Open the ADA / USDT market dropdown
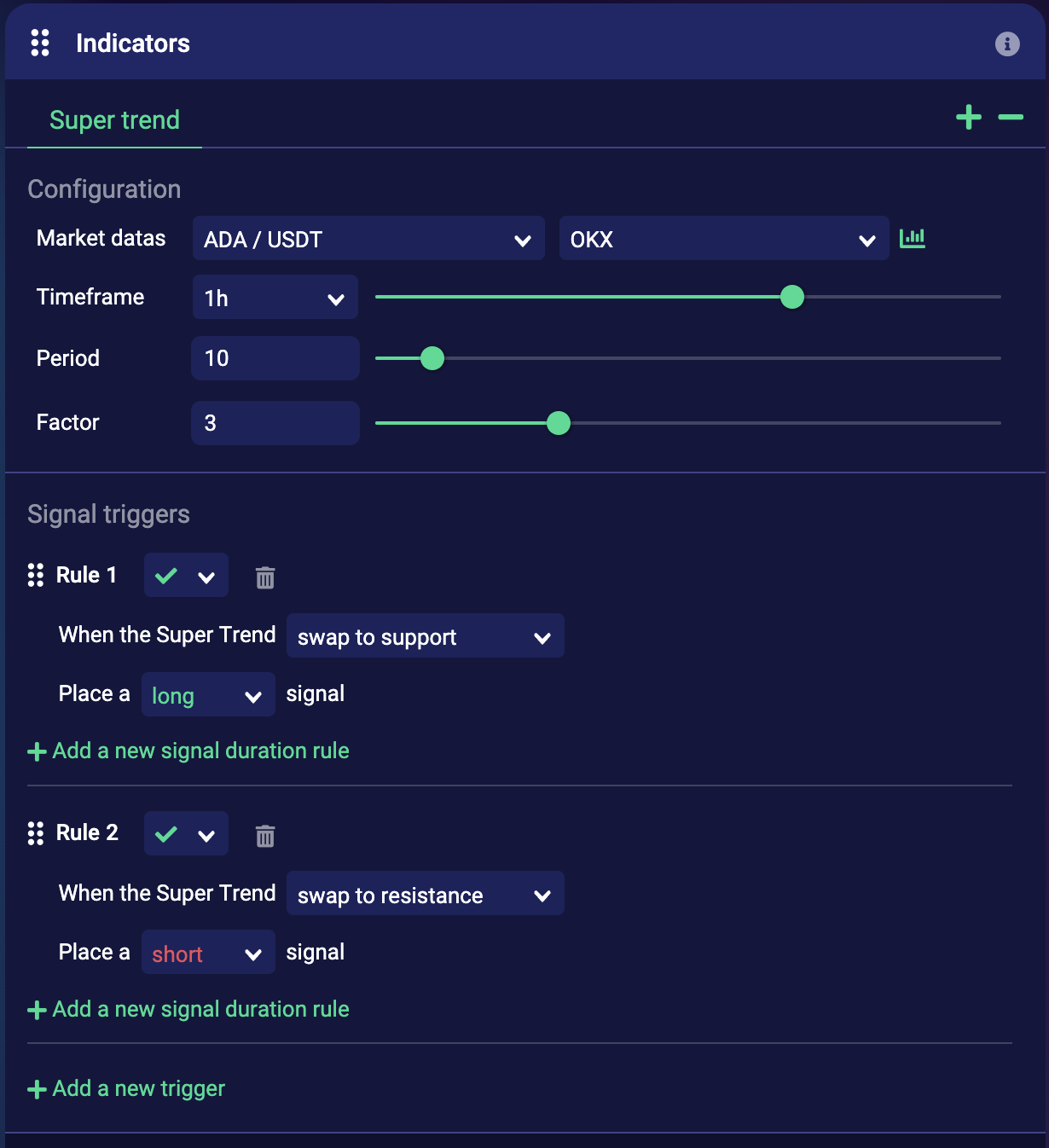 point(368,239)
